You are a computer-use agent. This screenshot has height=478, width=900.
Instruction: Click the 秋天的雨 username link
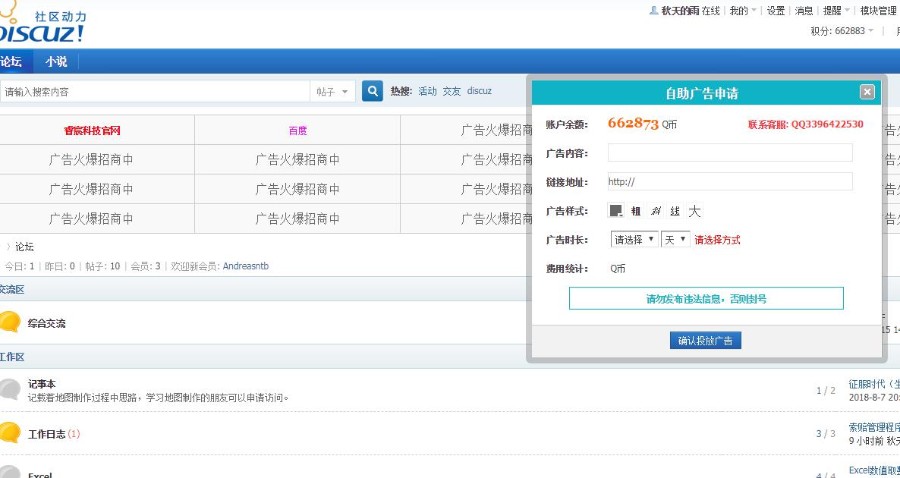[680, 10]
